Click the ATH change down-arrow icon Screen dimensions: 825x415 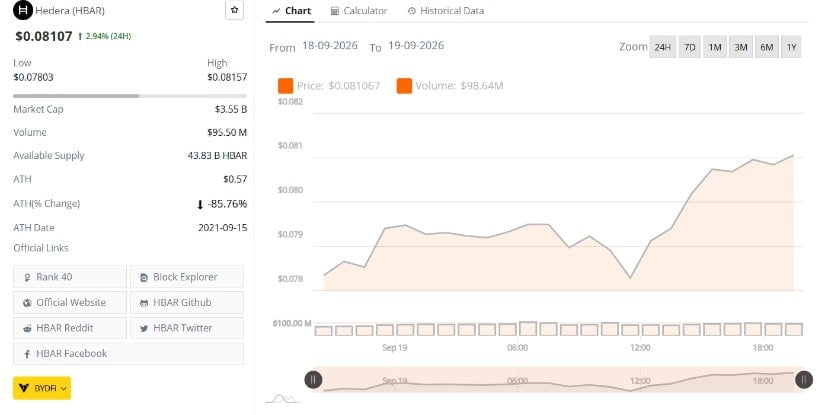coord(200,205)
